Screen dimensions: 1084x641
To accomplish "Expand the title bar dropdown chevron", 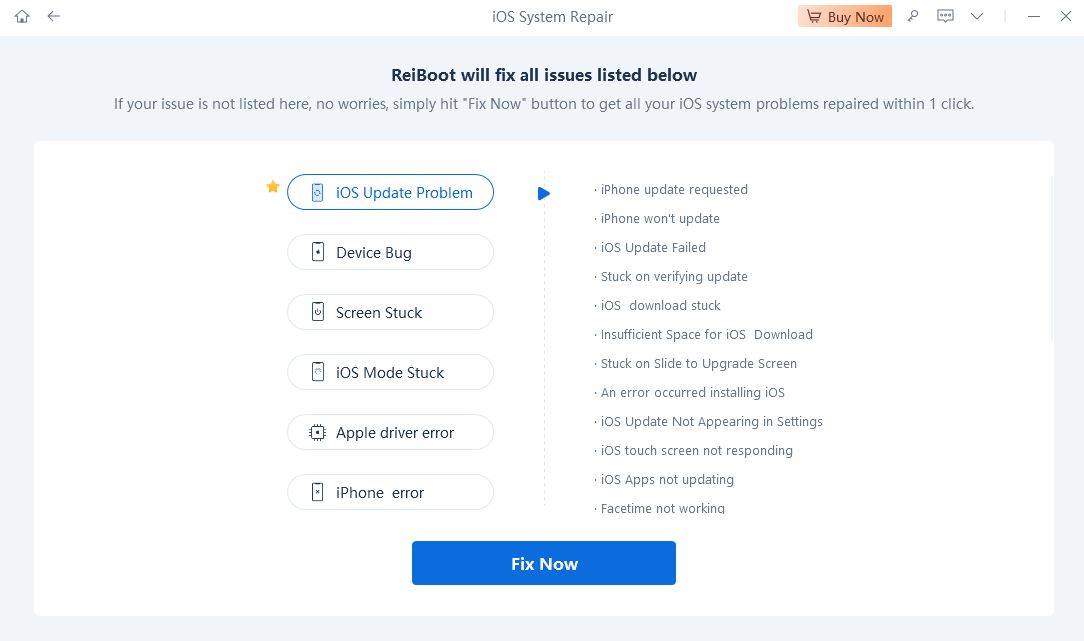I will point(977,16).
